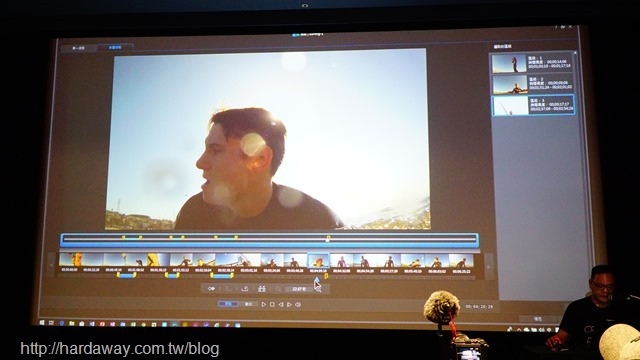Viewport: 640px width, 360px height.
Task: Switch to the highlighted multi-trim tab
Action: coord(115,47)
